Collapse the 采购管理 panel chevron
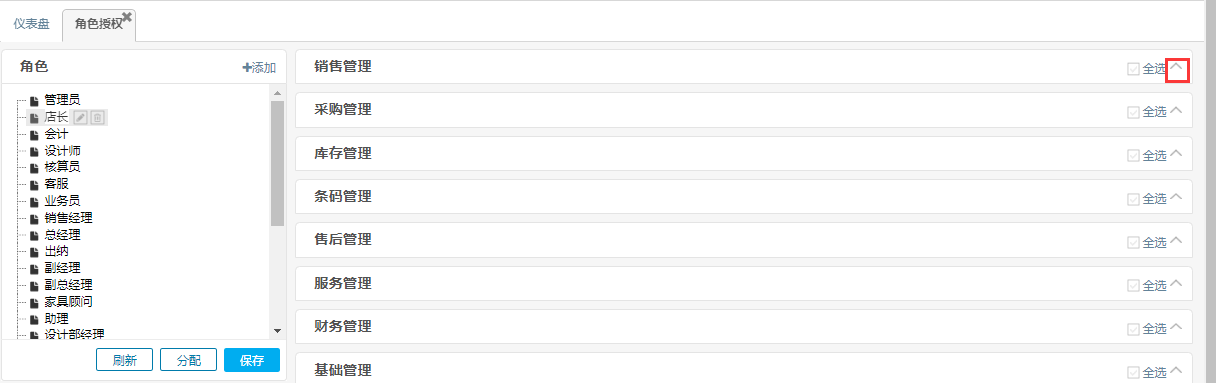1216x383 pixels. click(1176, 111)
